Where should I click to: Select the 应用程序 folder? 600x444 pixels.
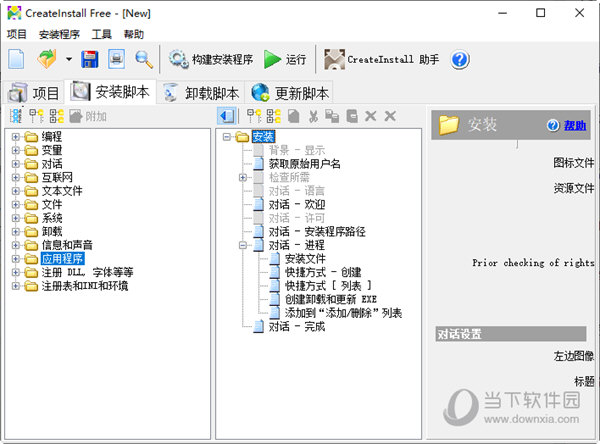coord(62,259)
